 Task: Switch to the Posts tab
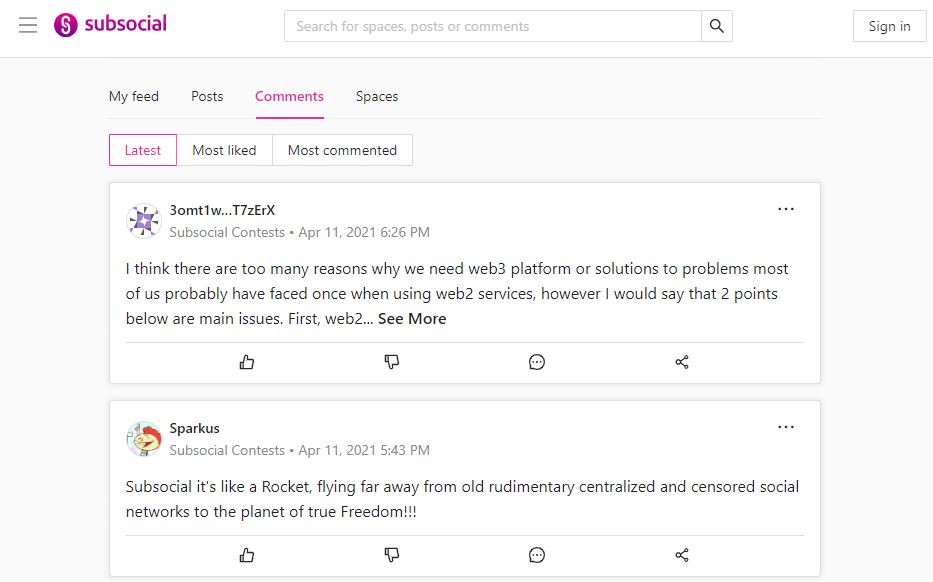(x=207, y=97)
